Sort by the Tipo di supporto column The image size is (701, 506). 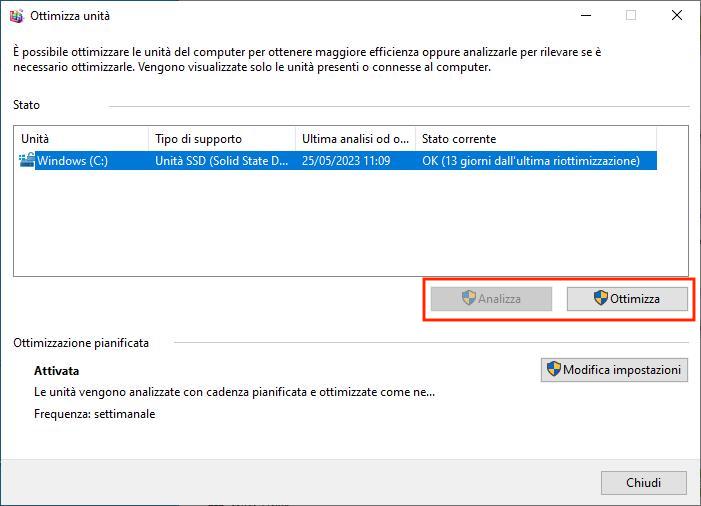click(221, 138)
